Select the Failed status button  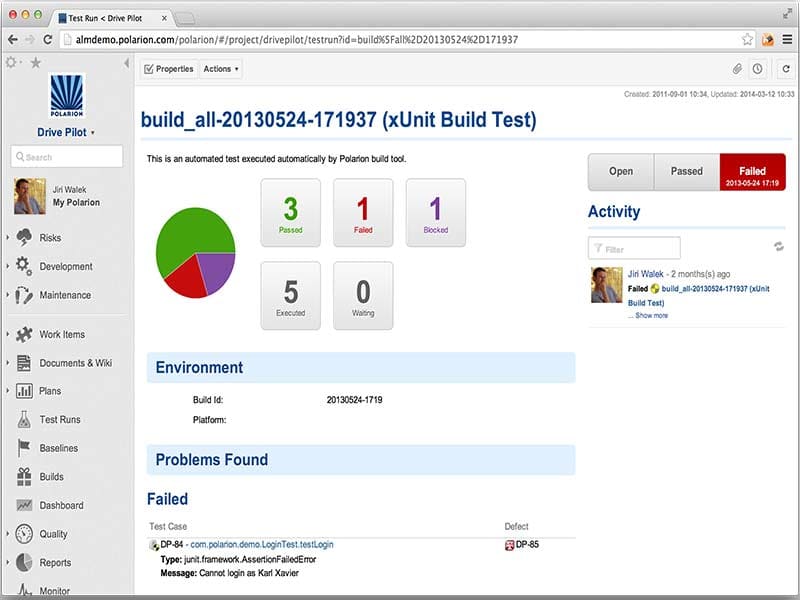coord(752,171)
